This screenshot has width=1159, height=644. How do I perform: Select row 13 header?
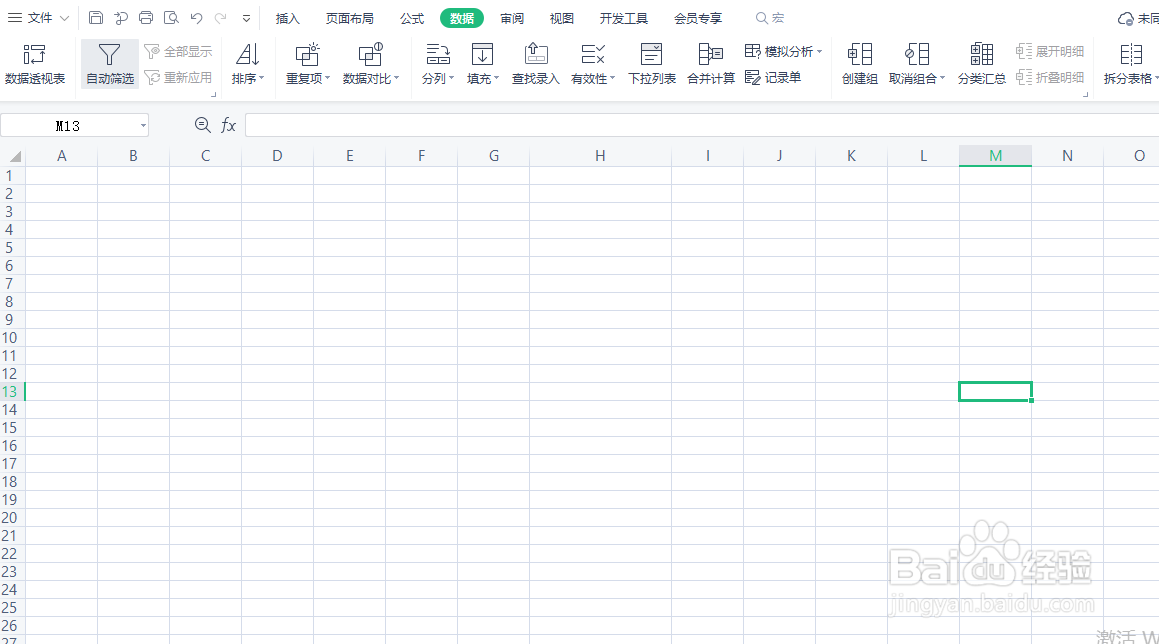(x=12, y=392)
